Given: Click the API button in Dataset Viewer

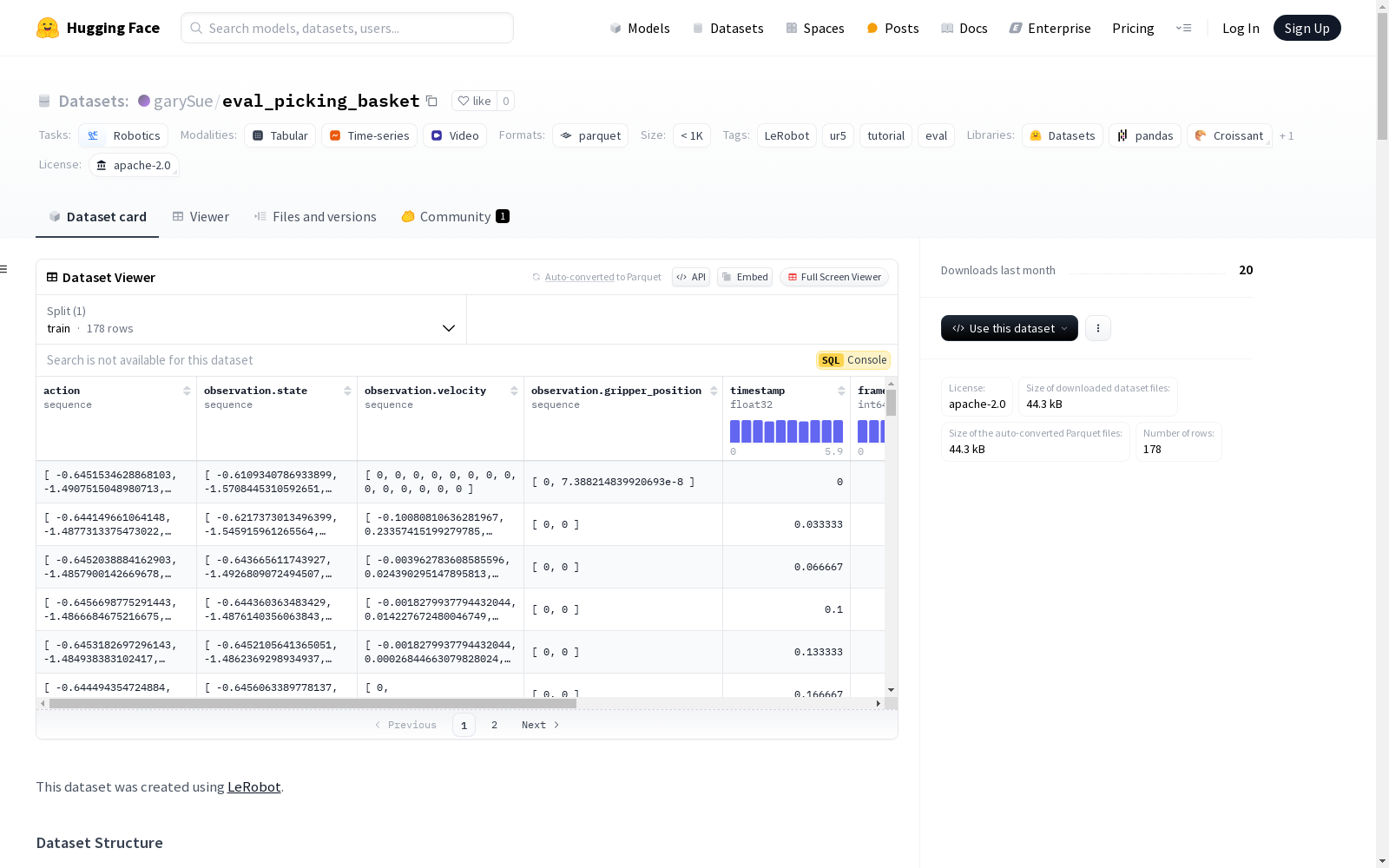Looking at the screenshot, I should pyautogui.click(x=691, y=277).
